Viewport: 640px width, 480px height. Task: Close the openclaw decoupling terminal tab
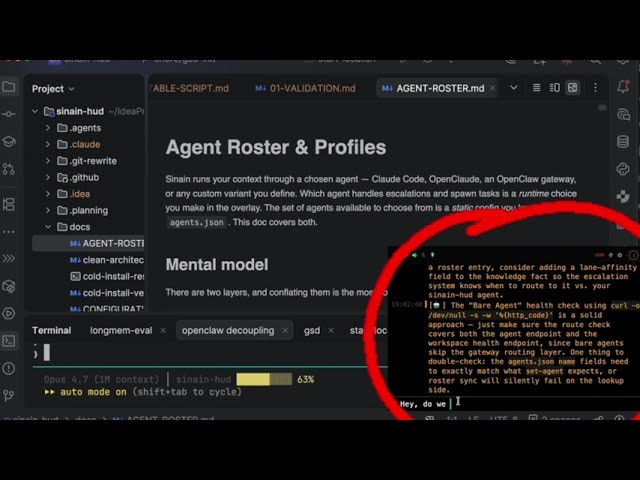click(285, 331)
